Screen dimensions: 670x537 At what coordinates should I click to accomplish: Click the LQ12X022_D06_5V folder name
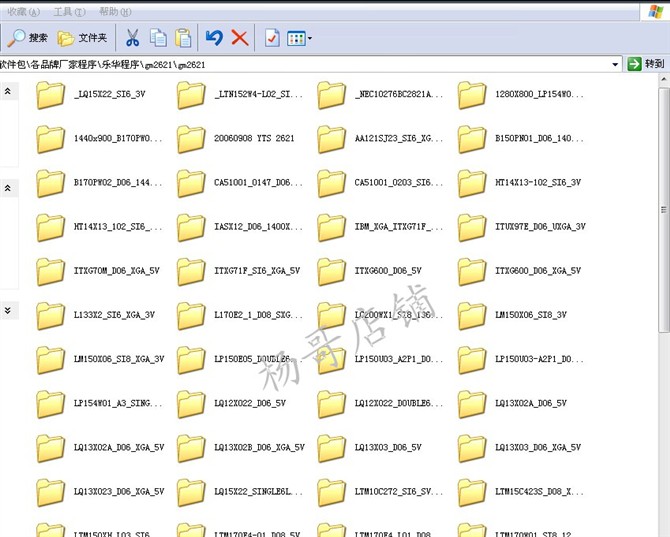[x=250, y=403]
